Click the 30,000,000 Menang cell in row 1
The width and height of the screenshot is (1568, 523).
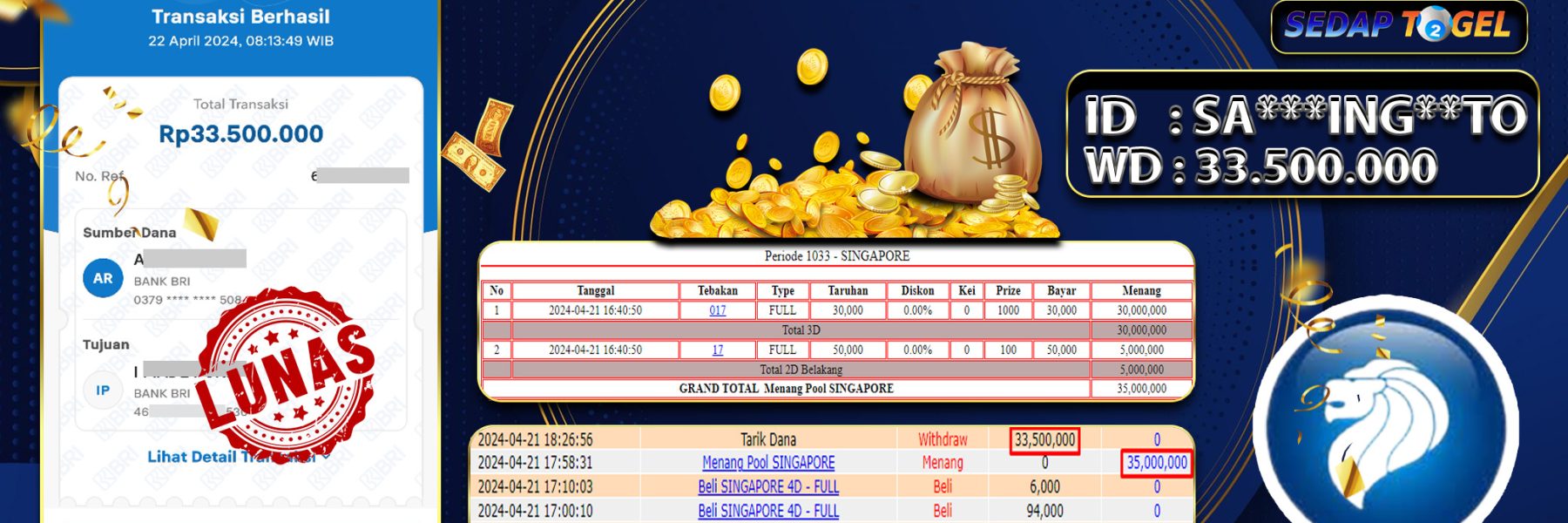[1141, 310]
